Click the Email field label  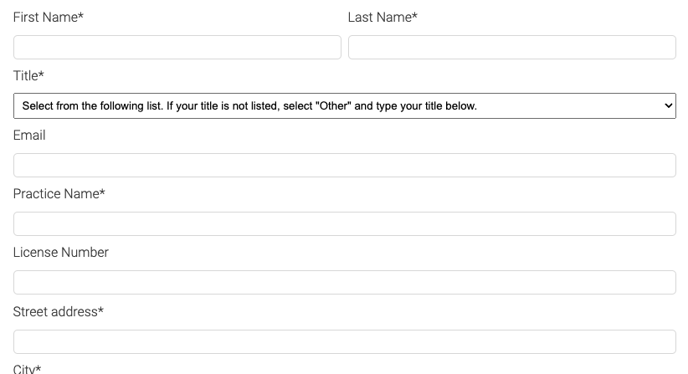(x=29, y=135)
